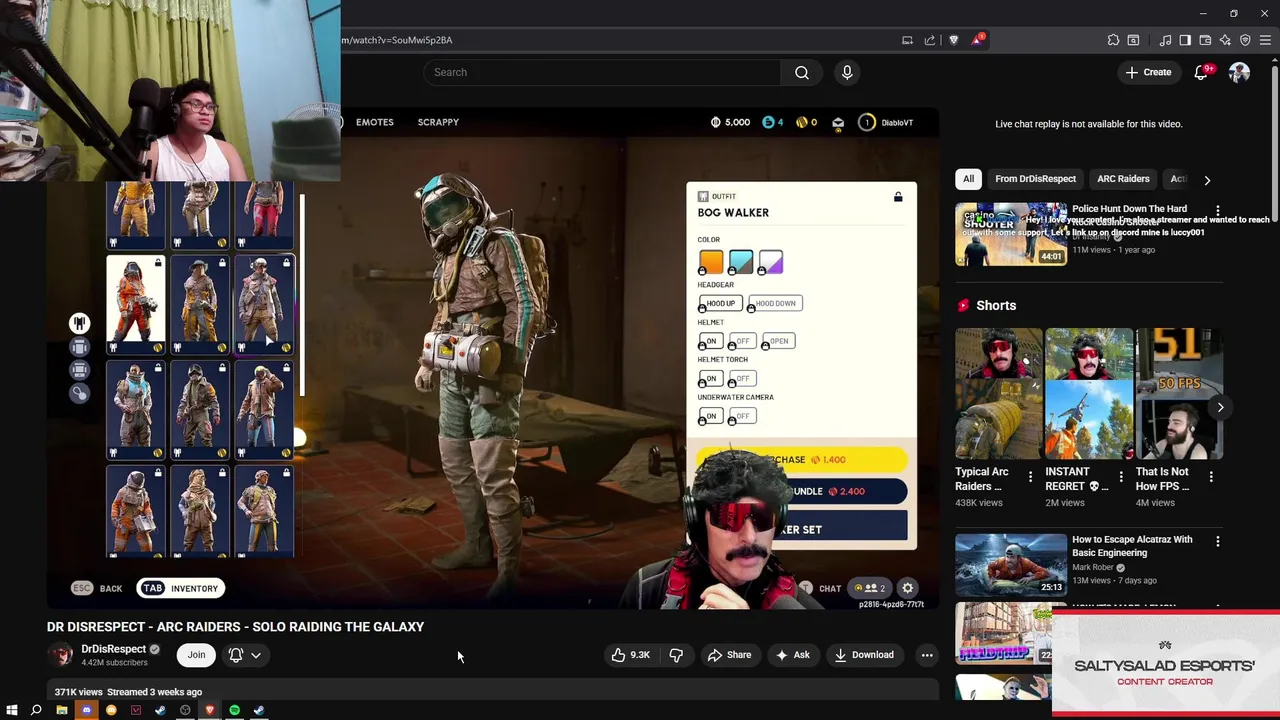Image resolution: width=1280 pixels, height=720 pixels.
Task: Choose the orange outfit color swatch
Action: coord(711,262)
